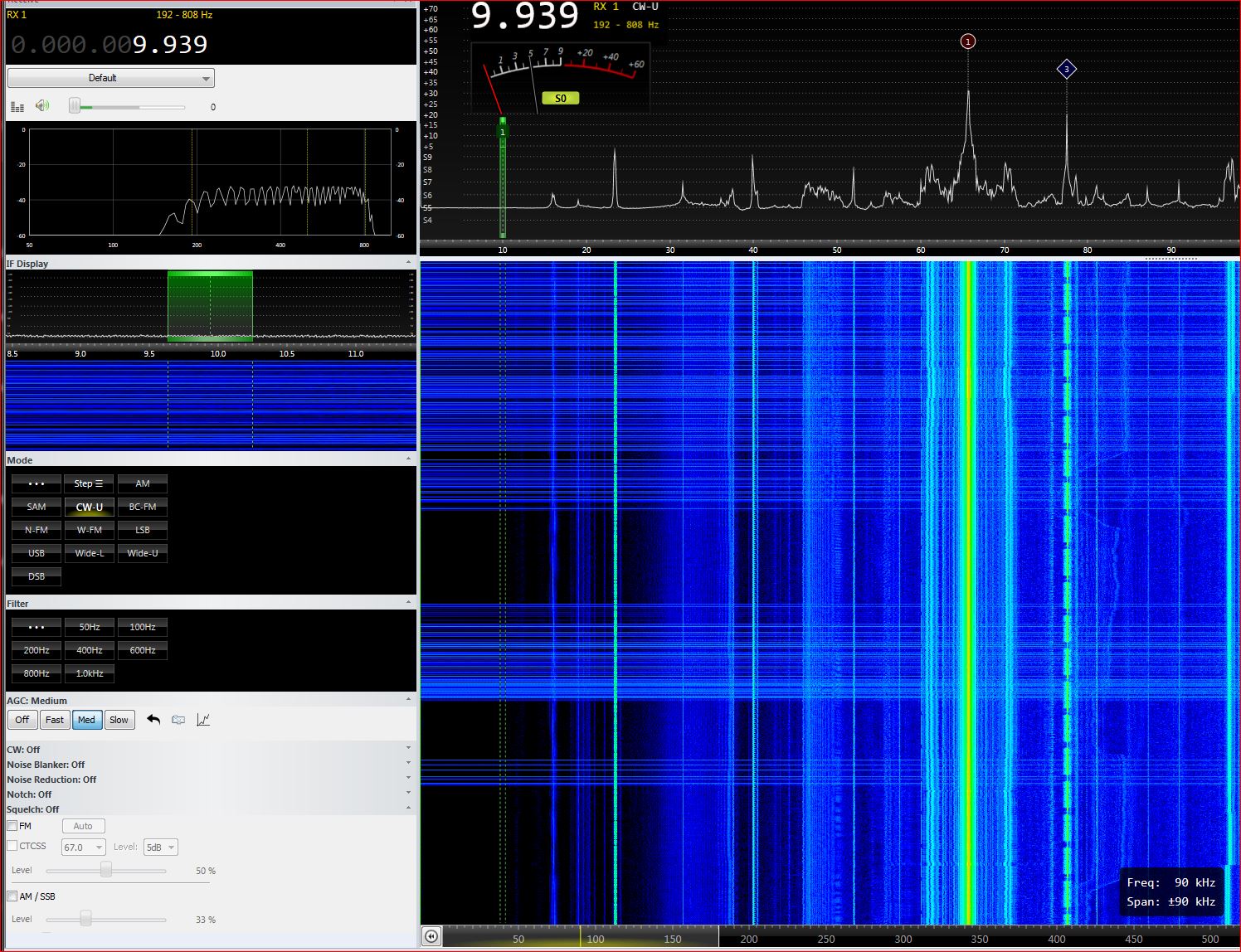Enable the CTCSS checkbox
This screenshot has height=952, width=1241.
click(x=12, y=846)
